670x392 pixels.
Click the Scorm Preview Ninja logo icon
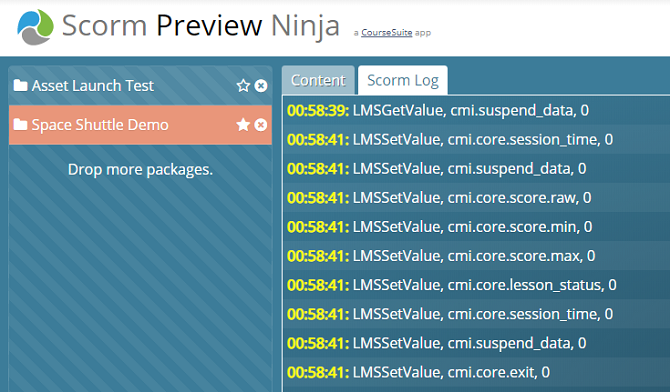pos(35,27)
